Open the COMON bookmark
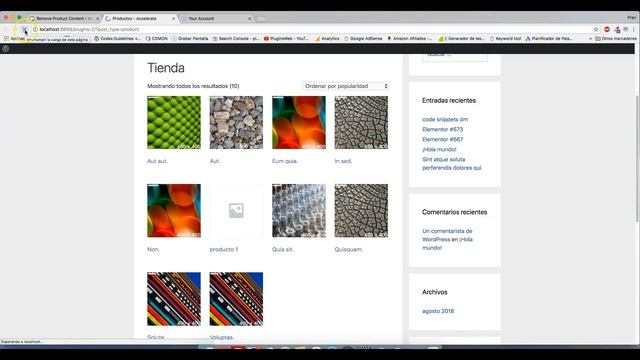640x360 pixels. pyautogui.click(x=156, y=38)
